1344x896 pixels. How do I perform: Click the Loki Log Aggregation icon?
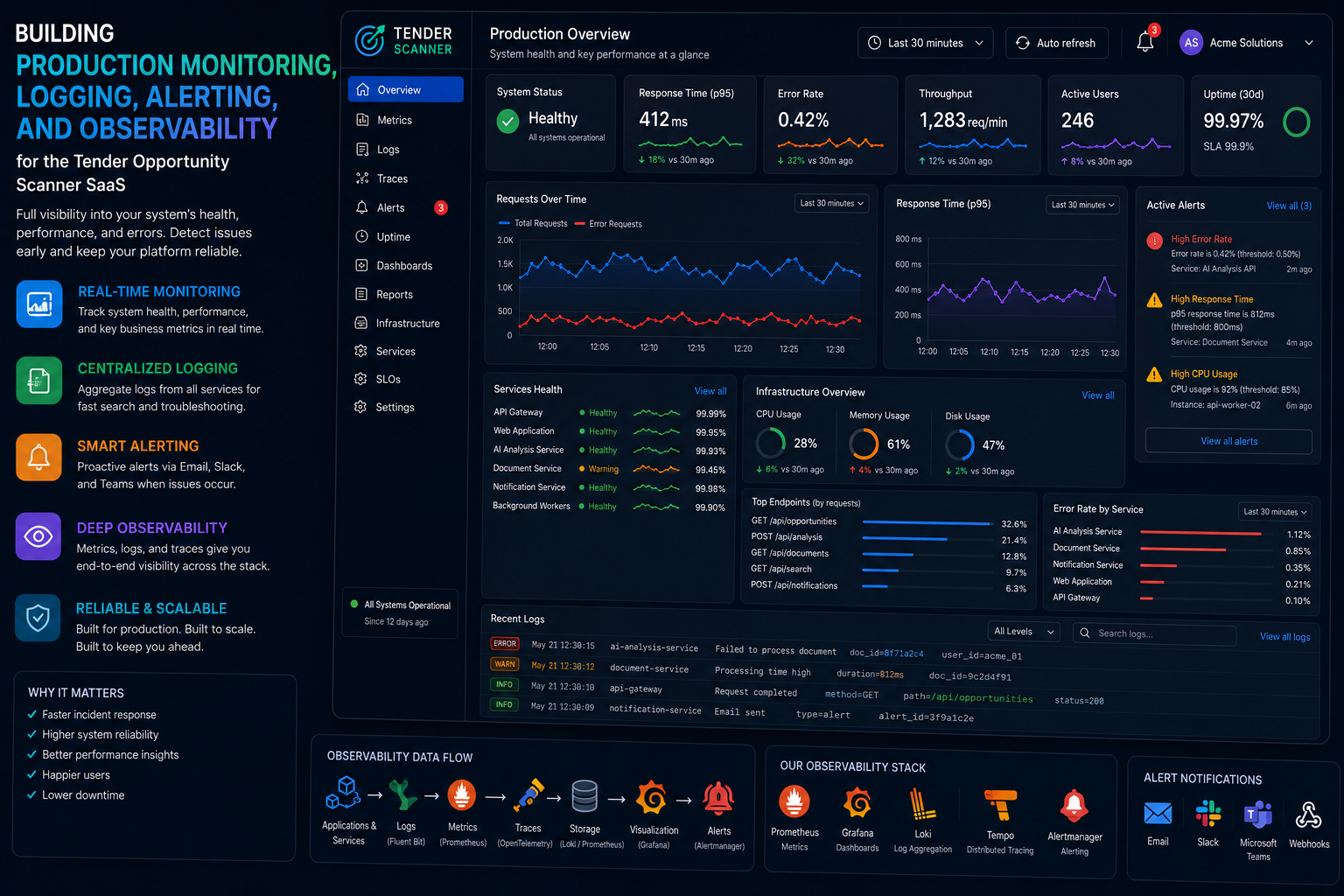tap(922, 804)
